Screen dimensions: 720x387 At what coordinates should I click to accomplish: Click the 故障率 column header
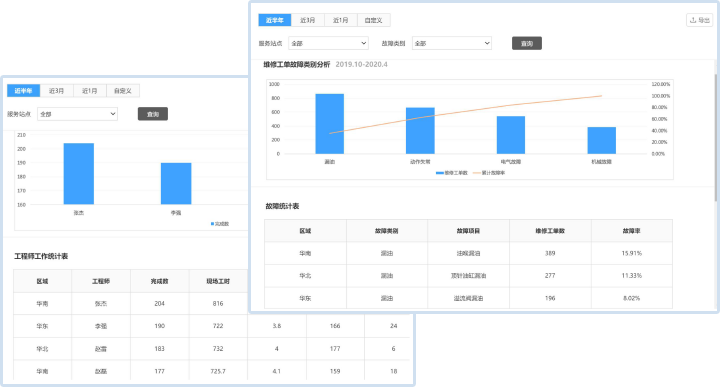632,231
